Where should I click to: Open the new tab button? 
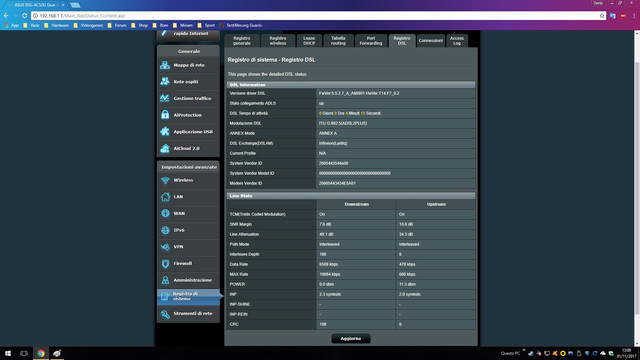pyautogui.click(x=75, y=5)
